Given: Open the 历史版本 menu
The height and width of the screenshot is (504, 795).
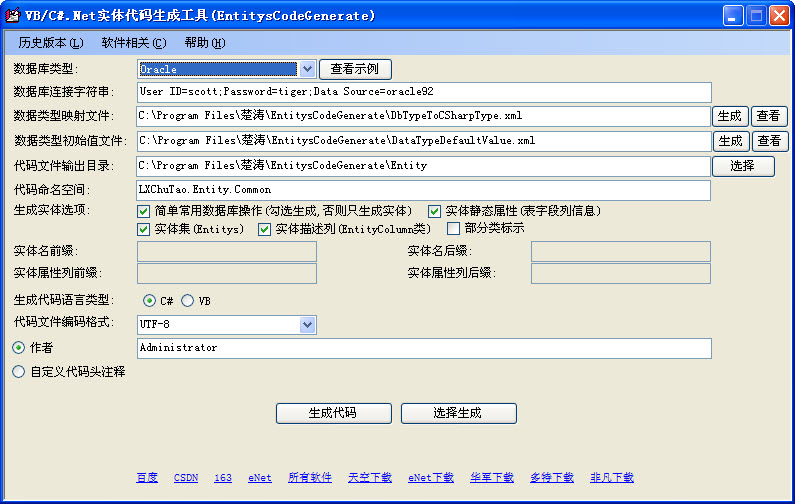Looking at the screenshot, I should [x=51, y=43].
